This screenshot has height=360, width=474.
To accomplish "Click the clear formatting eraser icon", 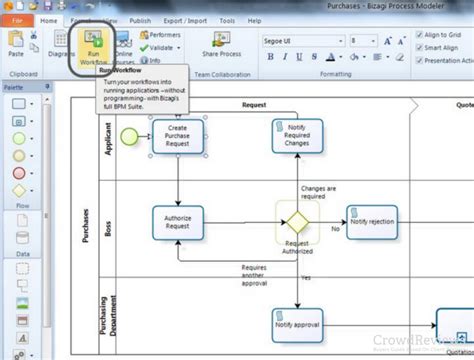I will [400, 57].
